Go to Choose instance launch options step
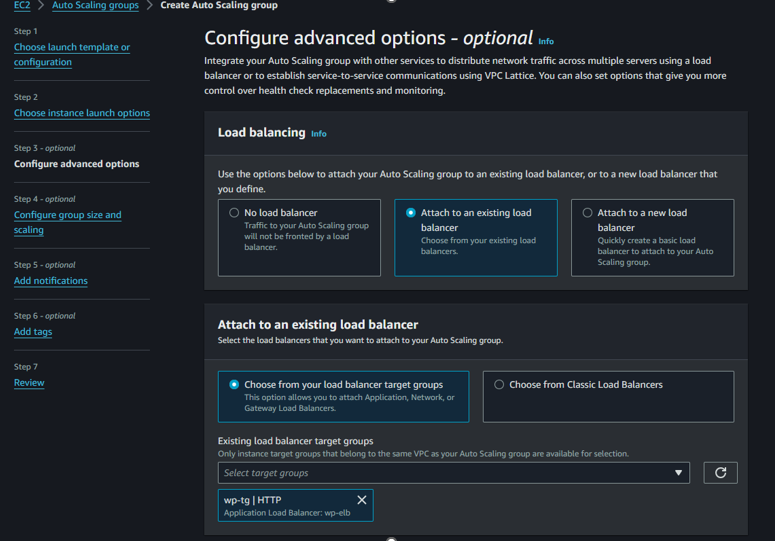The height and width of the screenshot is (541, 775). [x=81, y=113]
